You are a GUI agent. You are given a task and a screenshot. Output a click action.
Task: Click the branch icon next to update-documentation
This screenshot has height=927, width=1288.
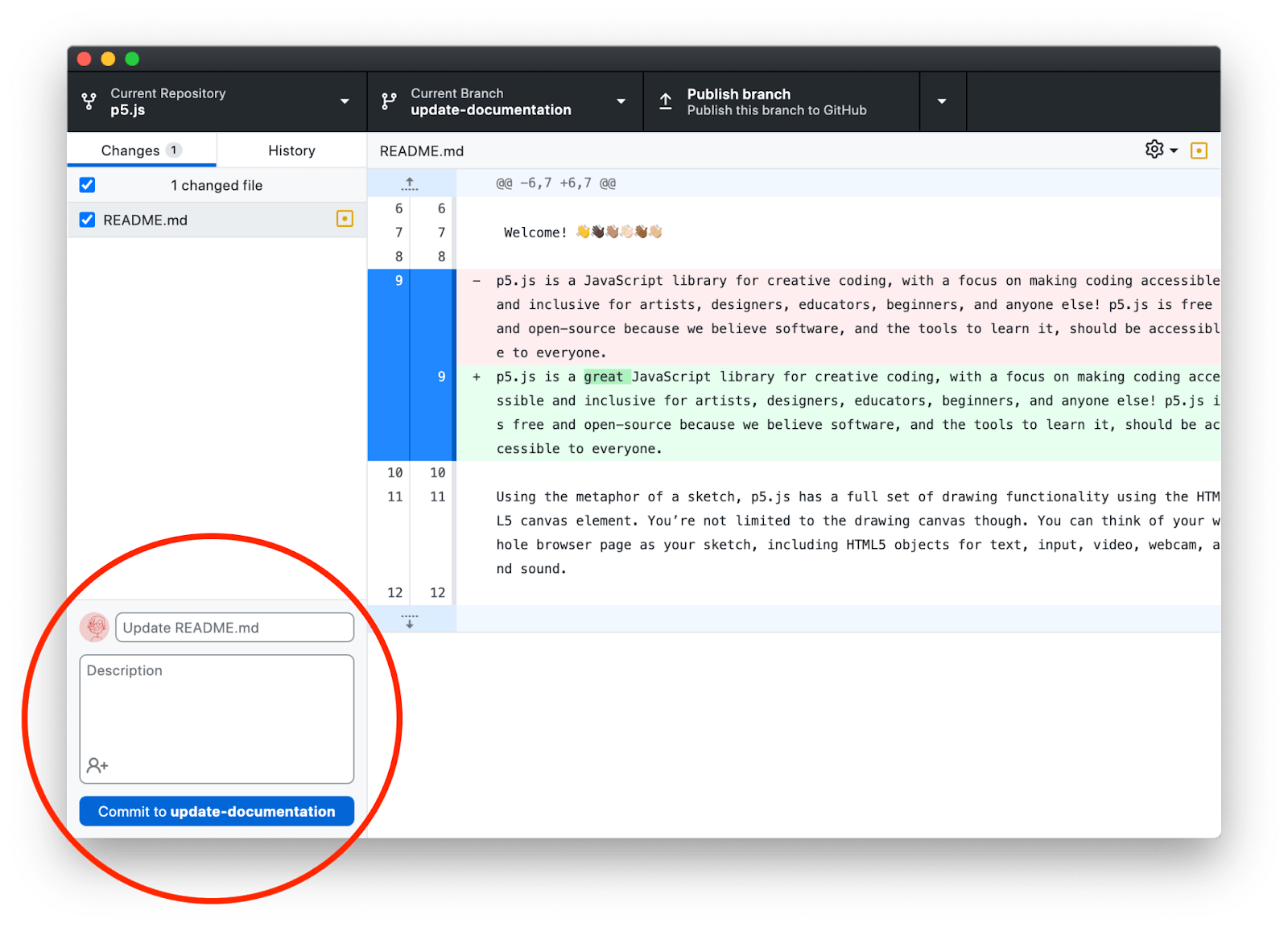coord(389,101)
